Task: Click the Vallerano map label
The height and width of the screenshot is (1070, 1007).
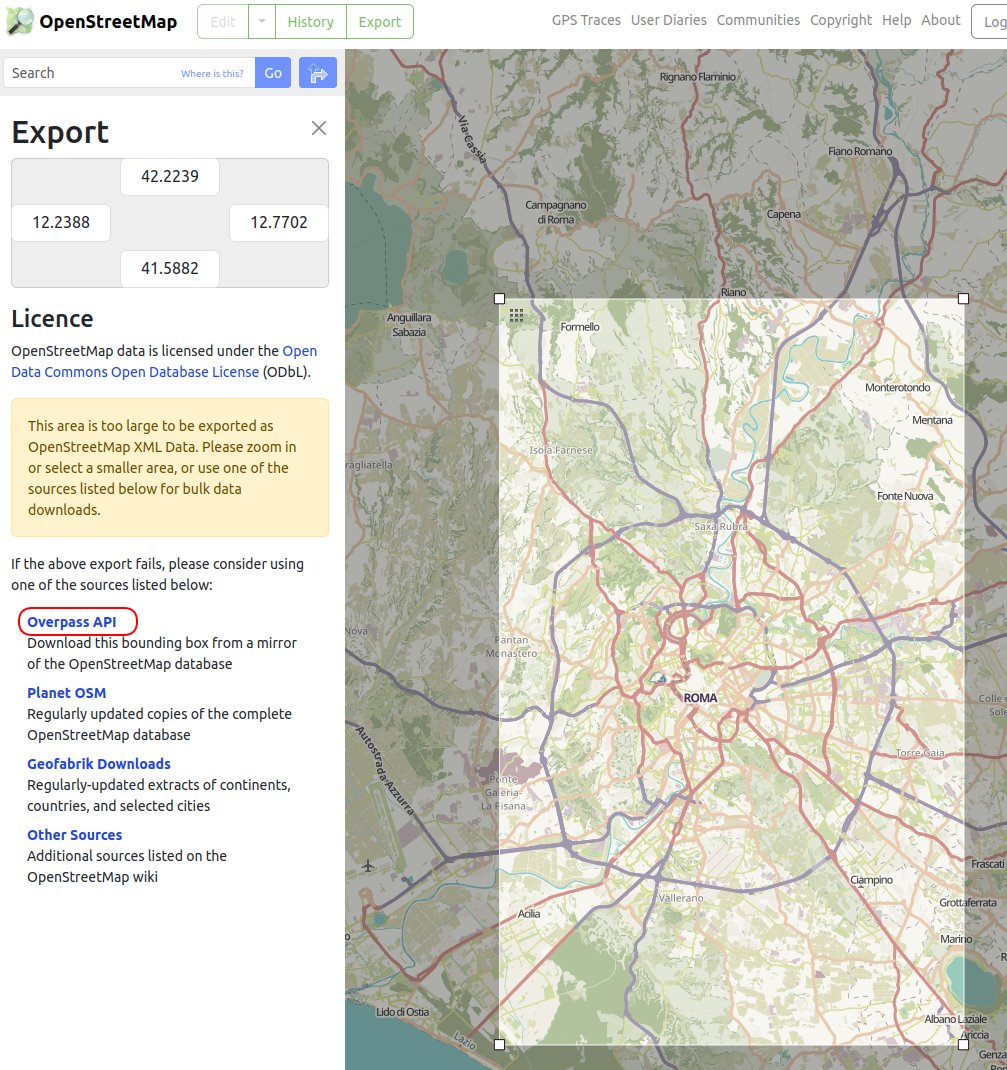Action: point(682,898)
